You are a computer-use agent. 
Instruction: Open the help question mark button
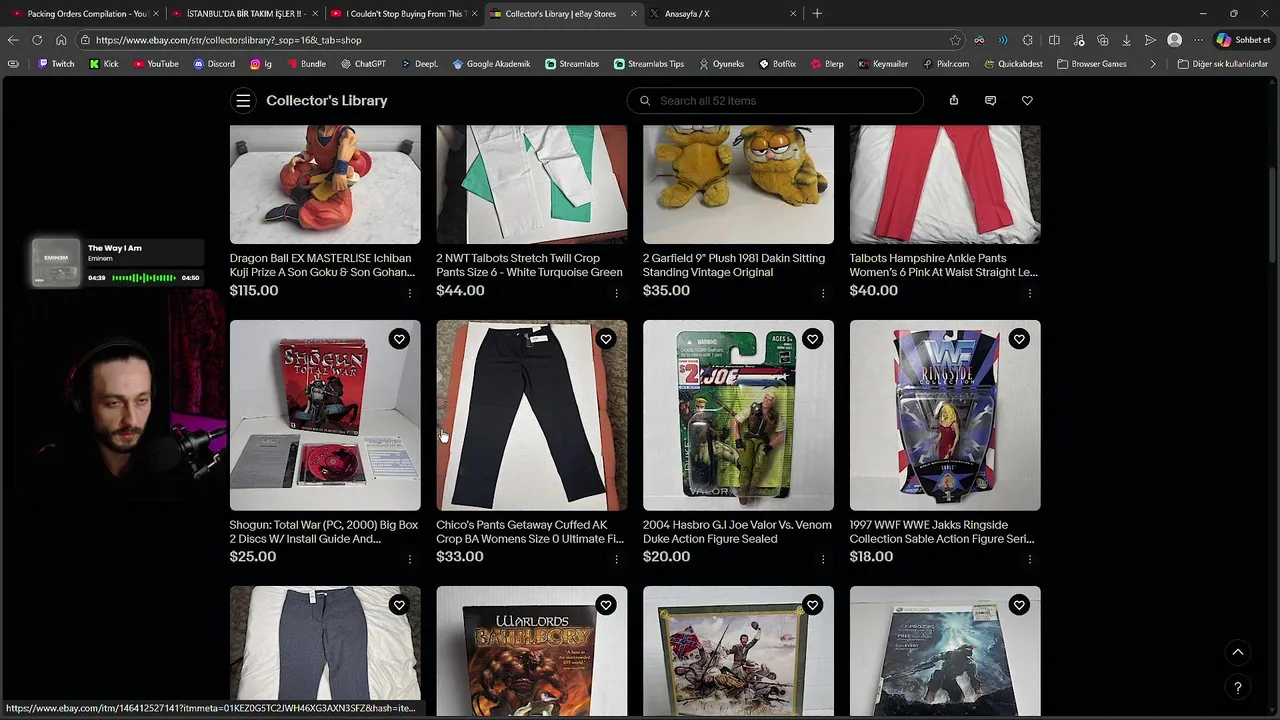click(x=1238, y=688)
